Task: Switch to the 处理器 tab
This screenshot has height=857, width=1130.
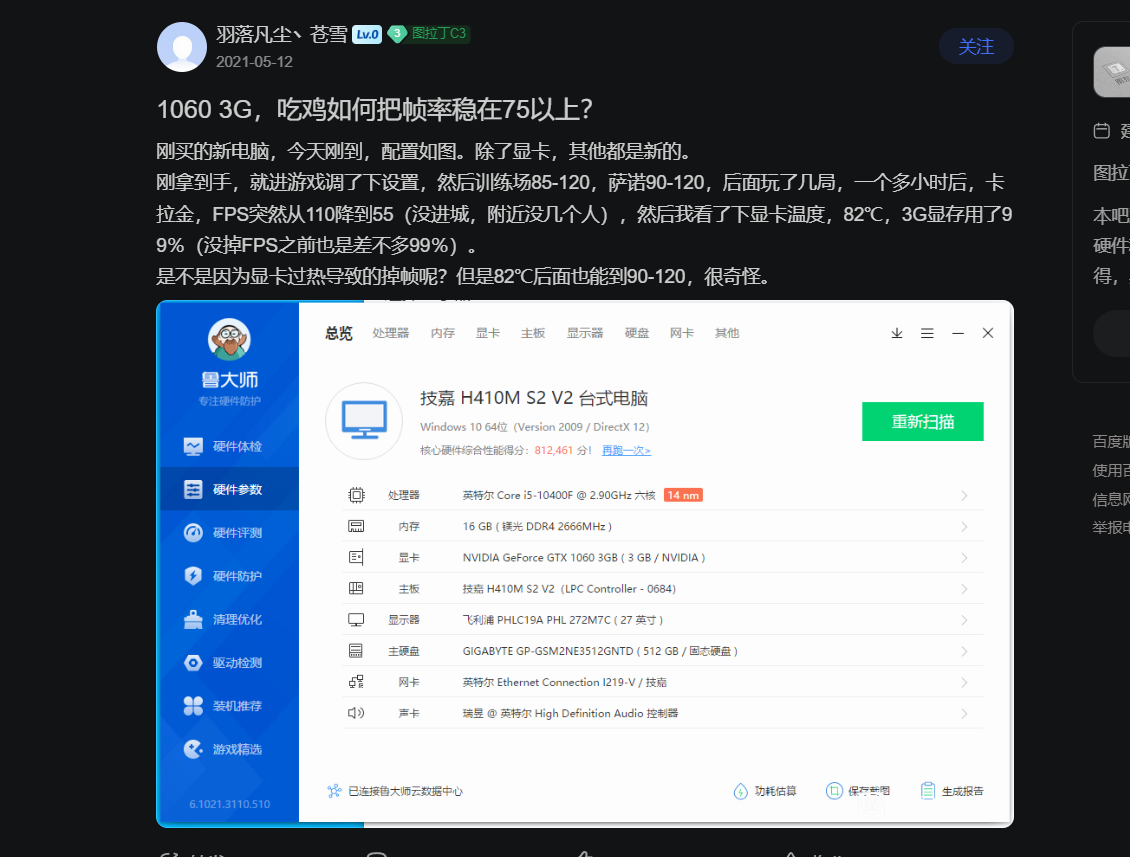Action: point(391,333)
